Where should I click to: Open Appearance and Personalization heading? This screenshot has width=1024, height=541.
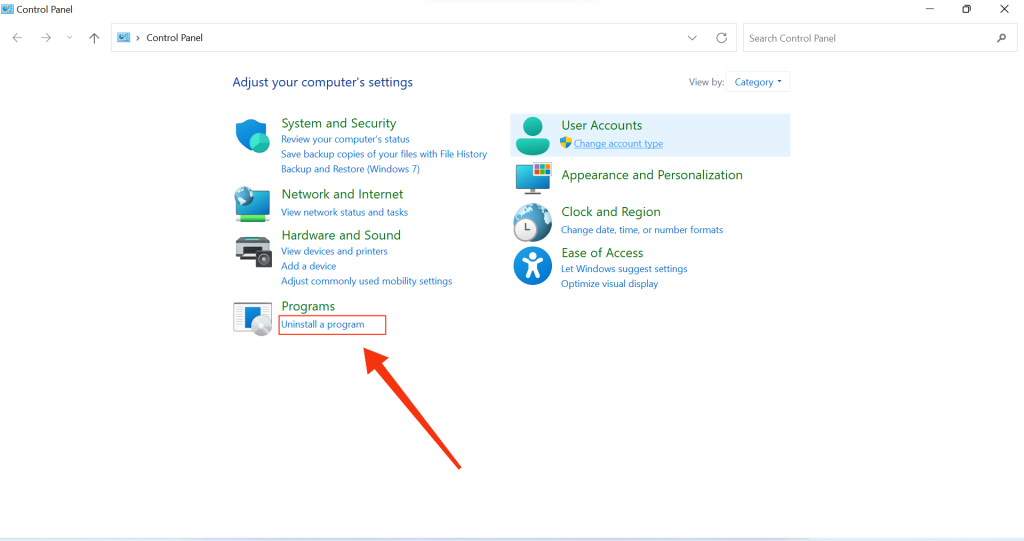coord(652,175)
